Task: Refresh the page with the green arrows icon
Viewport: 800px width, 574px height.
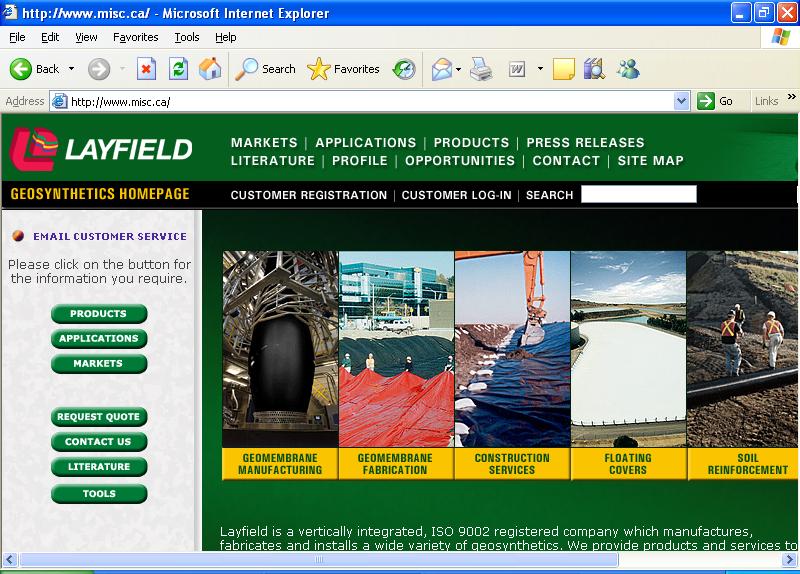Action: [x=178, y=69]
